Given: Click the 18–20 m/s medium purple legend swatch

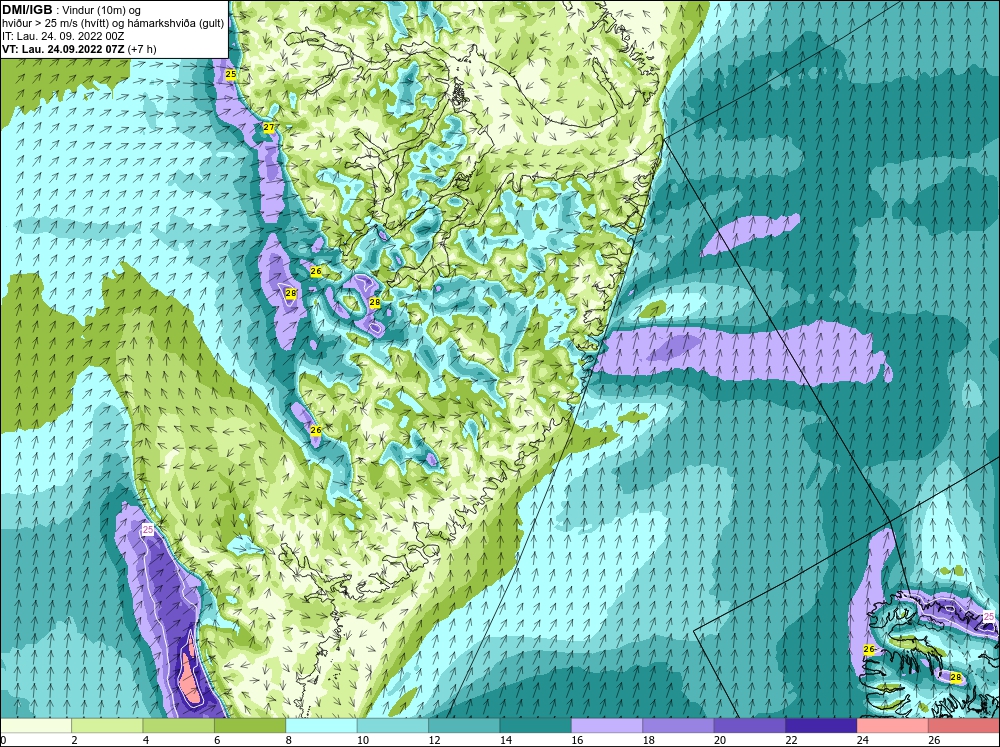Looking at the screenshot, I should pyautogui.click(x=679, y=726).
